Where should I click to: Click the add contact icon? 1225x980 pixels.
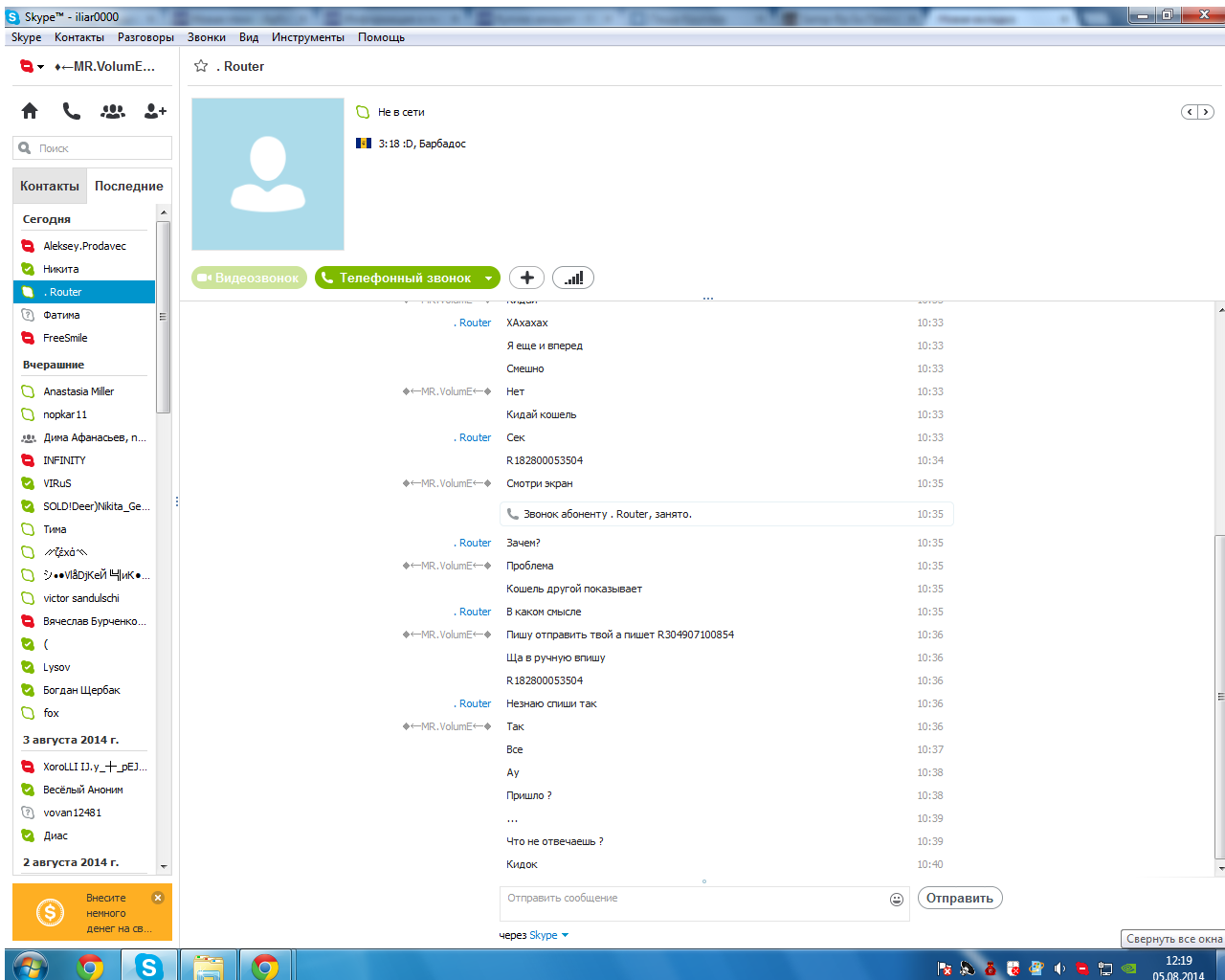155,111
